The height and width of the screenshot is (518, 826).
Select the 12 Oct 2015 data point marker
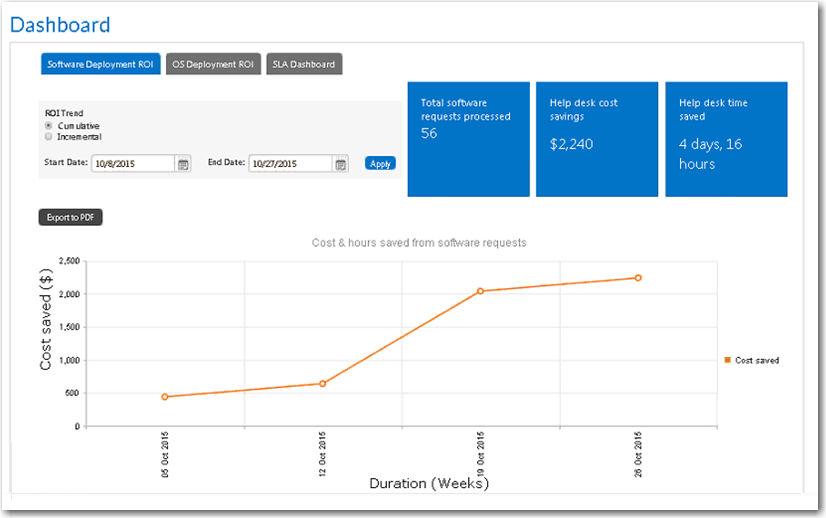(322, 383)
